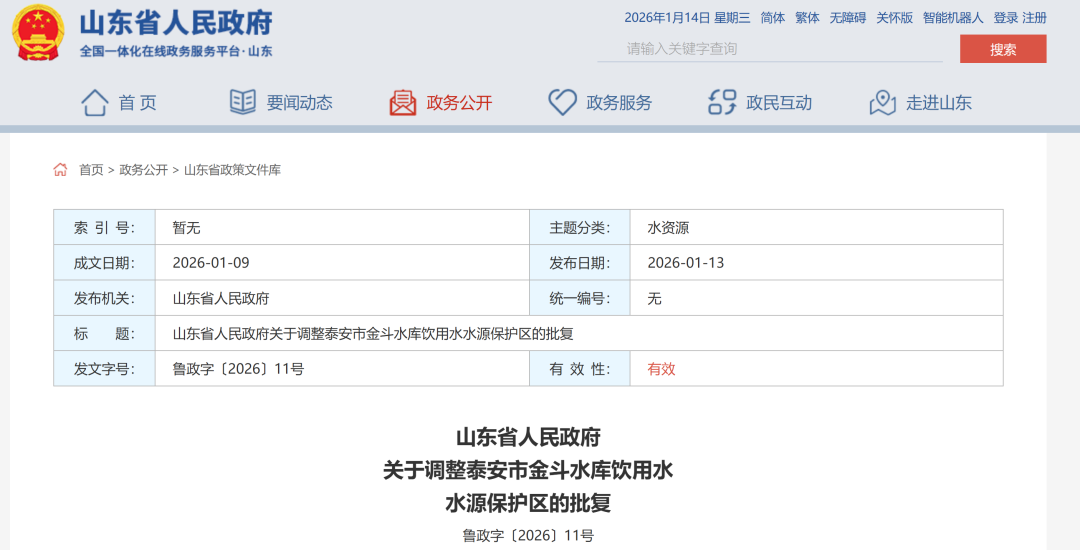This screenshot has height=550, width=1080.
Task: Switch to 繁体 Chinese display
Action: [807, 18]
